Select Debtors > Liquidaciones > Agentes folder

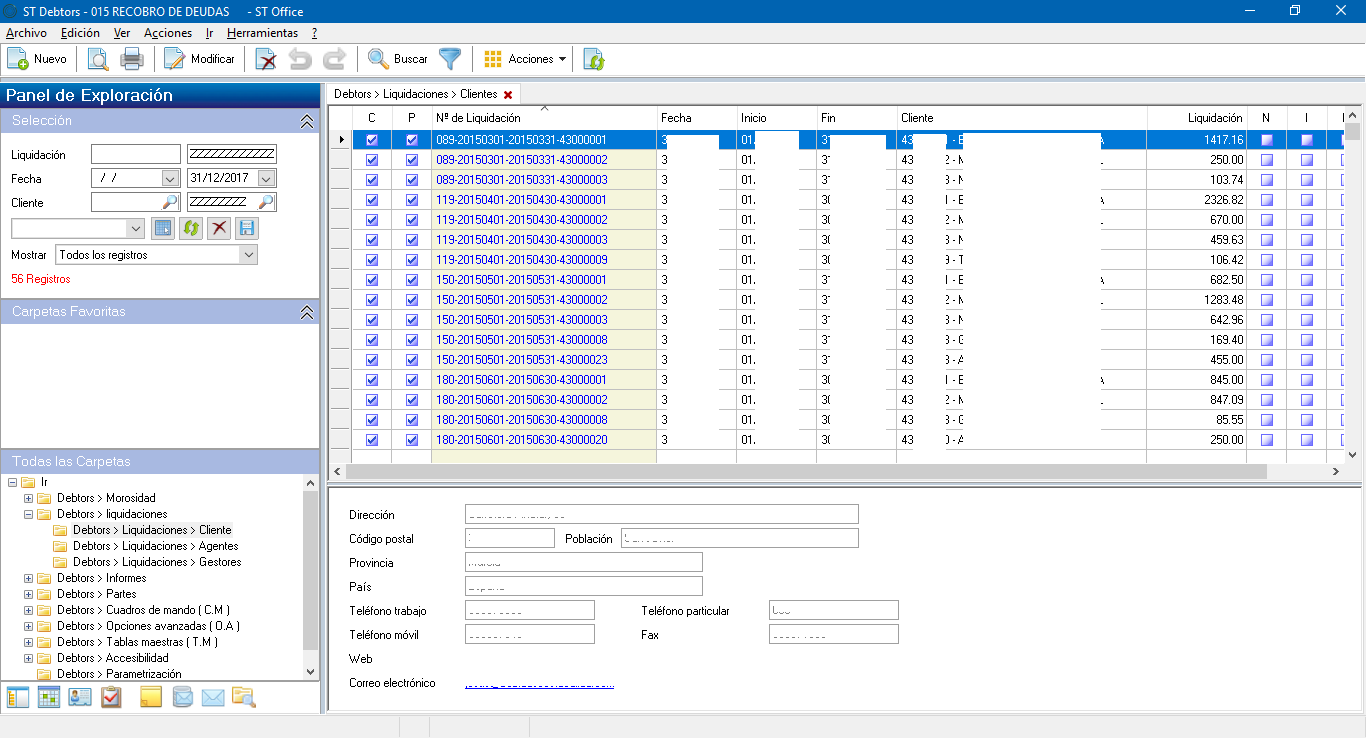click(156, 546)
